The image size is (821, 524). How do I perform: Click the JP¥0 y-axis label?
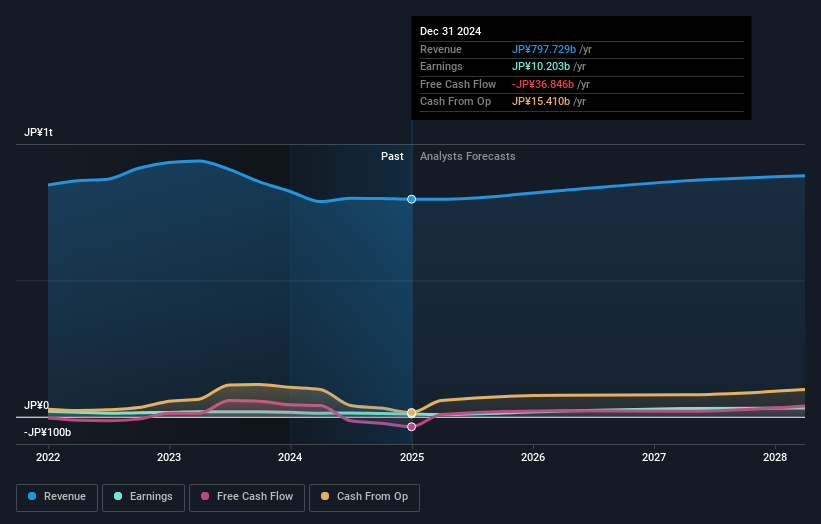tap(36, 405)
